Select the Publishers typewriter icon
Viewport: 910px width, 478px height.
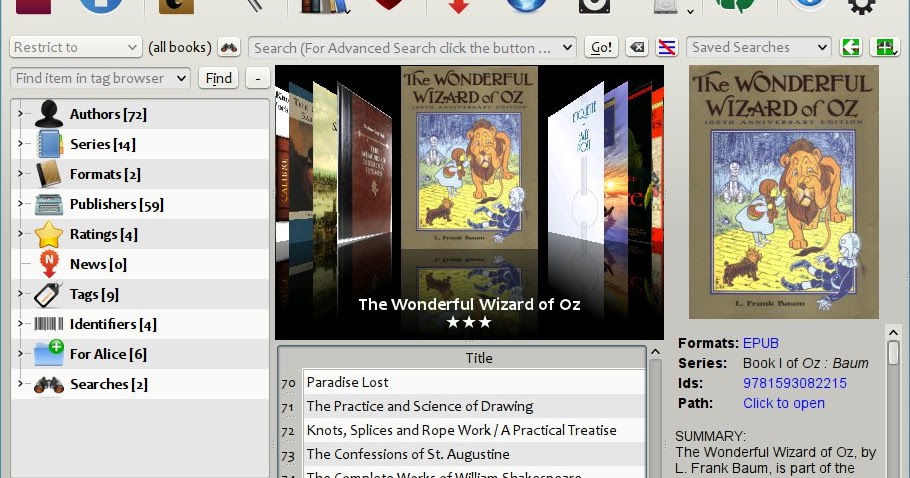pyautogui.click(x=49, y=204)
